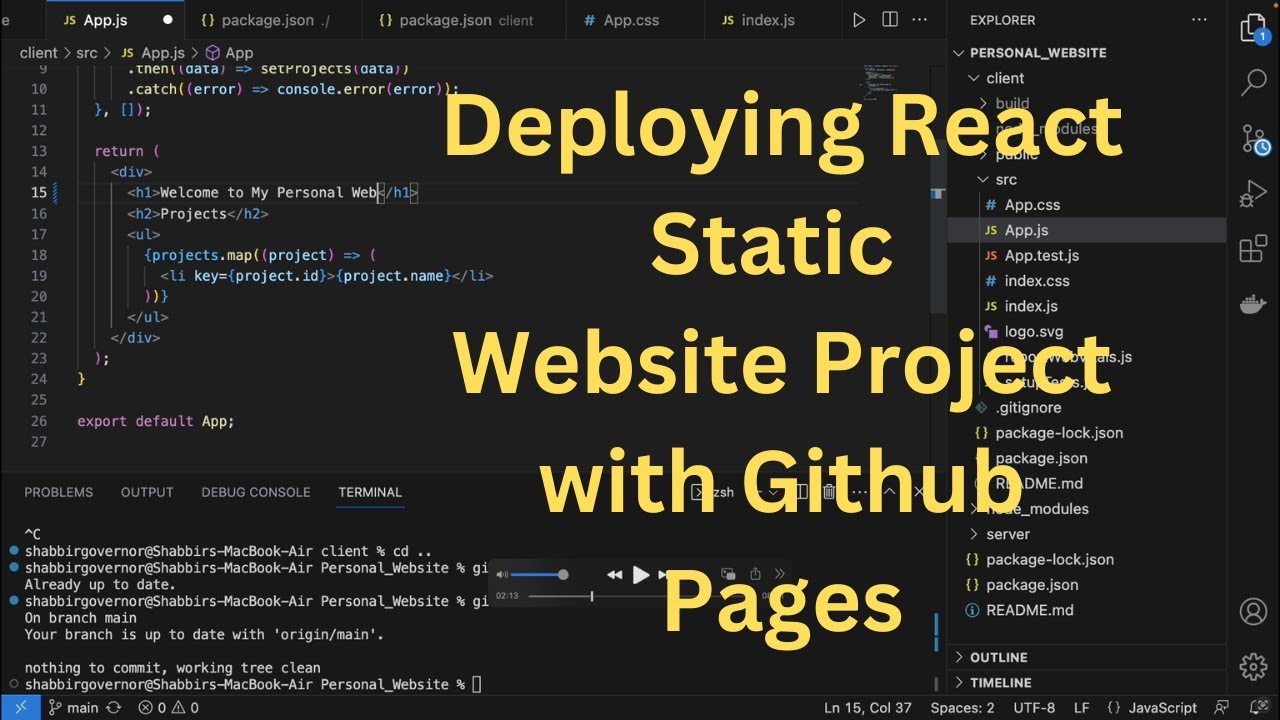Switch to the App.css editor tab
The height and width of the screenshot is (720, 1280).
633,20
